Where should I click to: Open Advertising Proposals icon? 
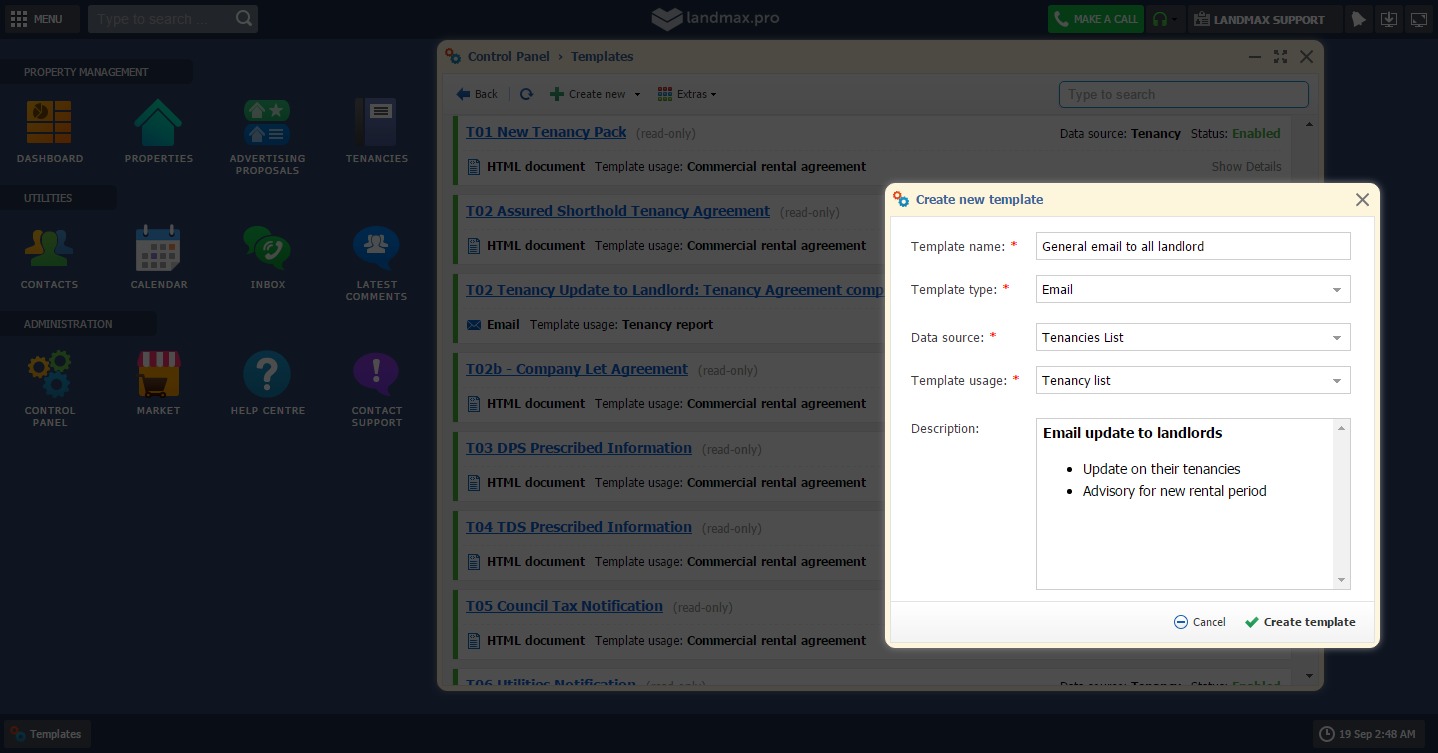[x=267, y=123]
